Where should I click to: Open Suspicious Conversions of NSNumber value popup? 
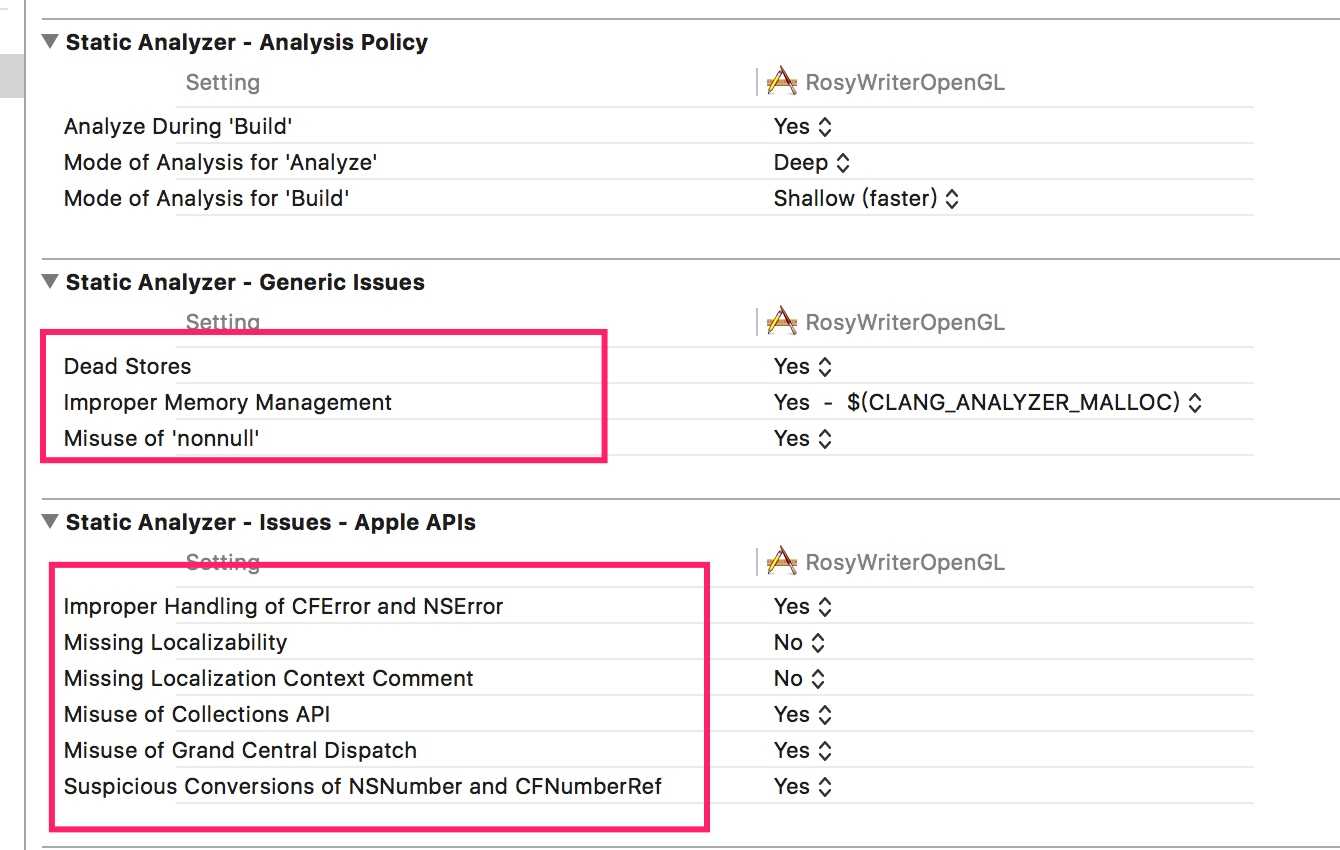click(x=802, y=786)
